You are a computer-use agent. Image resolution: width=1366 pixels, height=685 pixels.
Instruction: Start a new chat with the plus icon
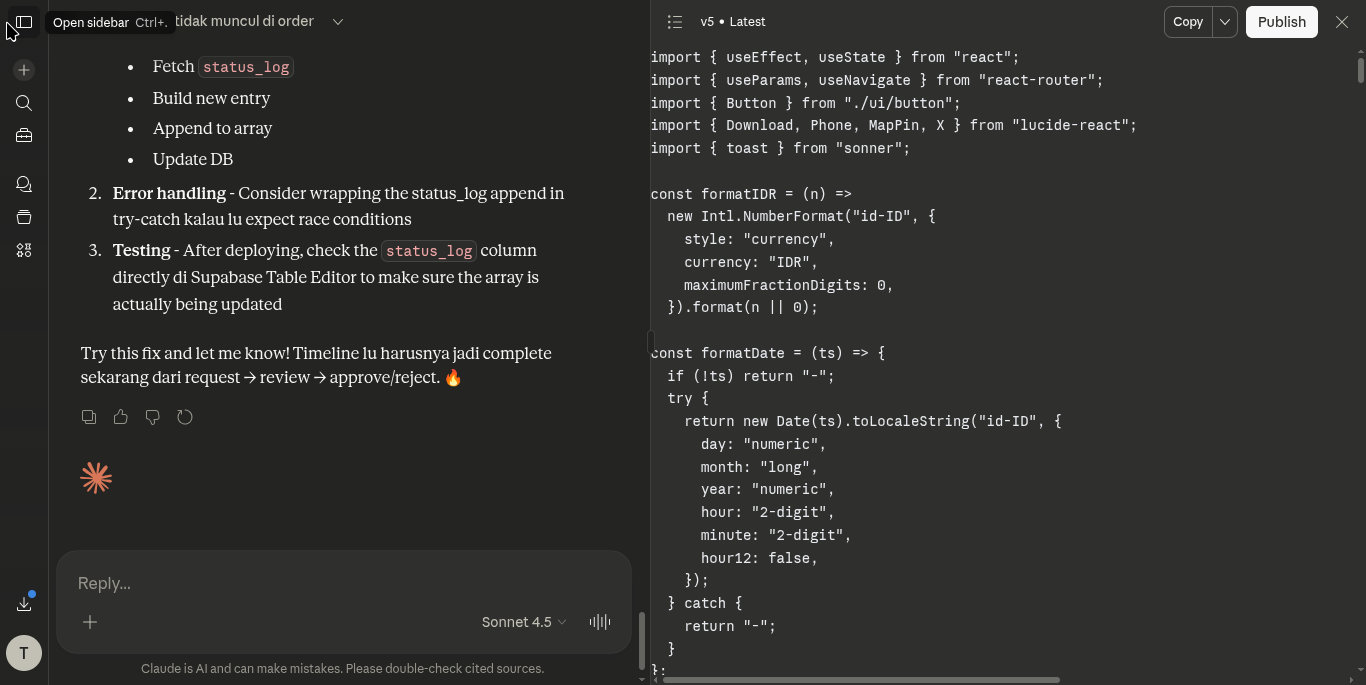point(23,69)
